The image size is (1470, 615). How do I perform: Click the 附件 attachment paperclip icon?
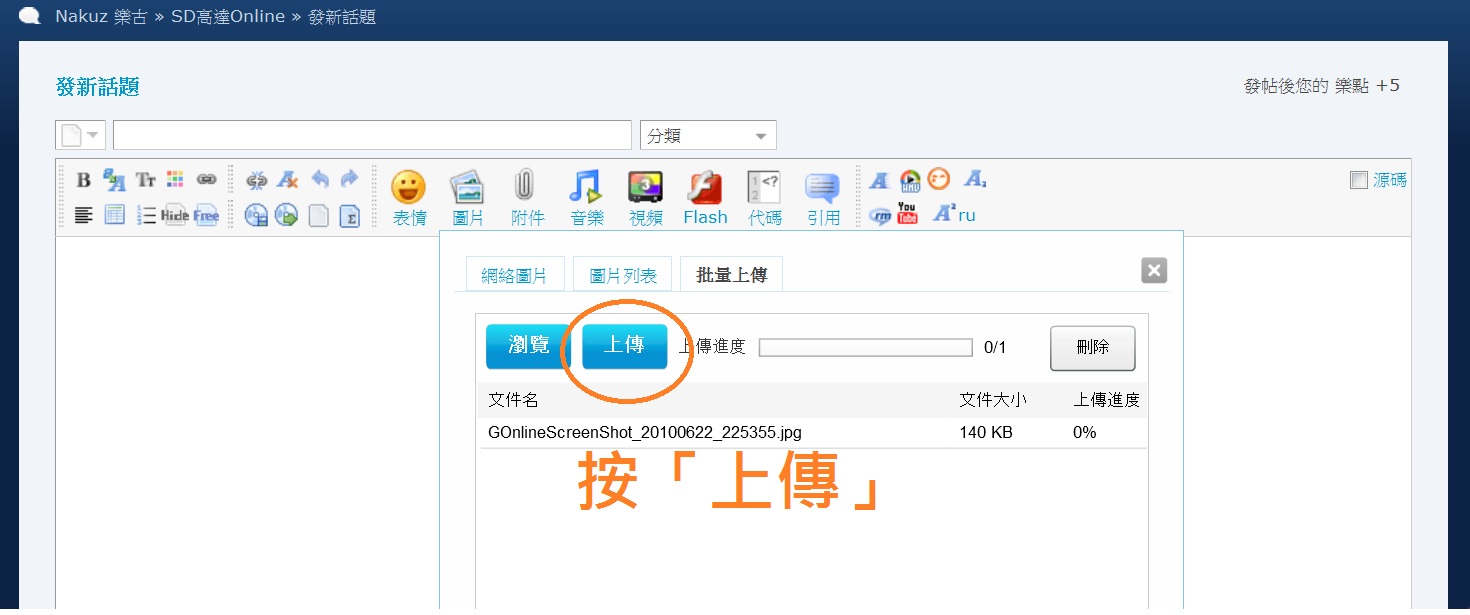[x=526, y=196]
